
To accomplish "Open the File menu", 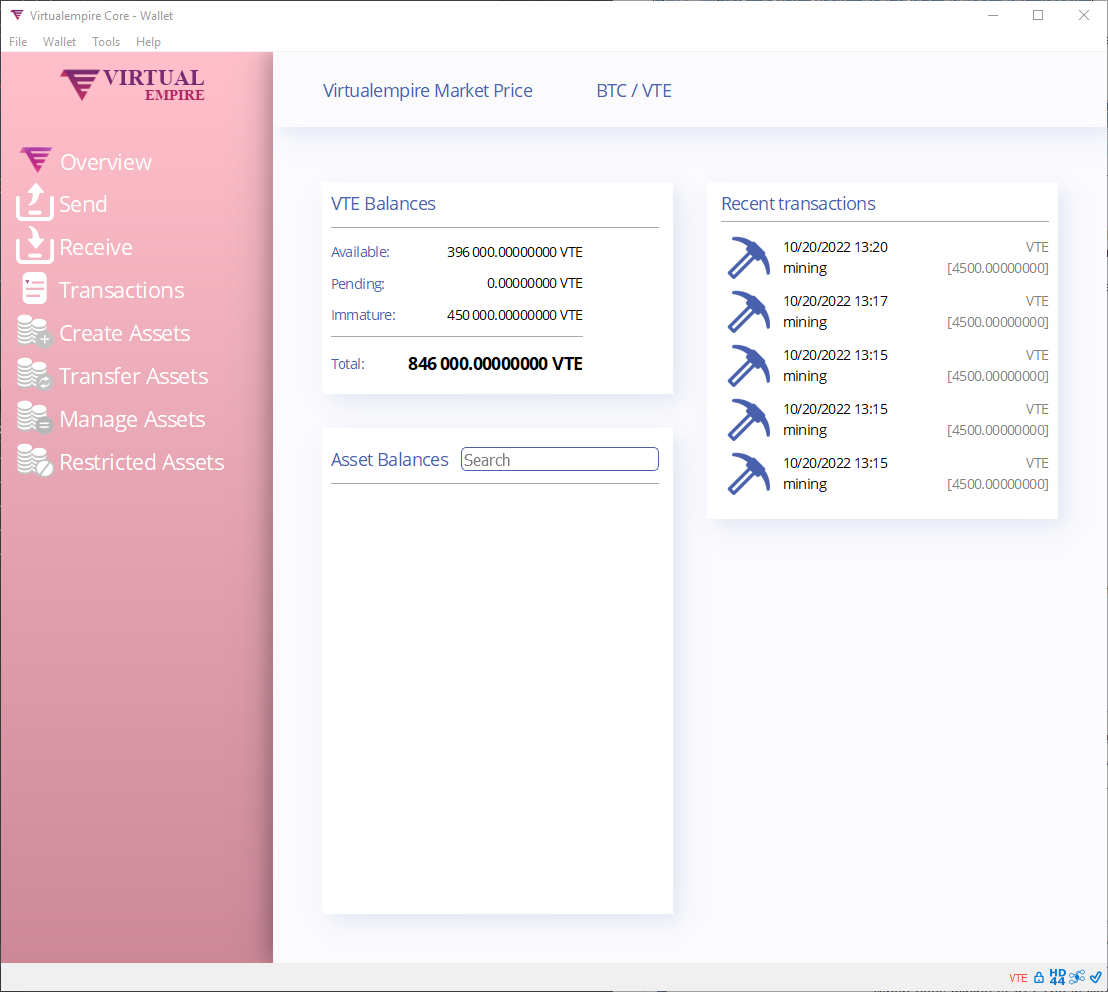I will pos(18,42).
